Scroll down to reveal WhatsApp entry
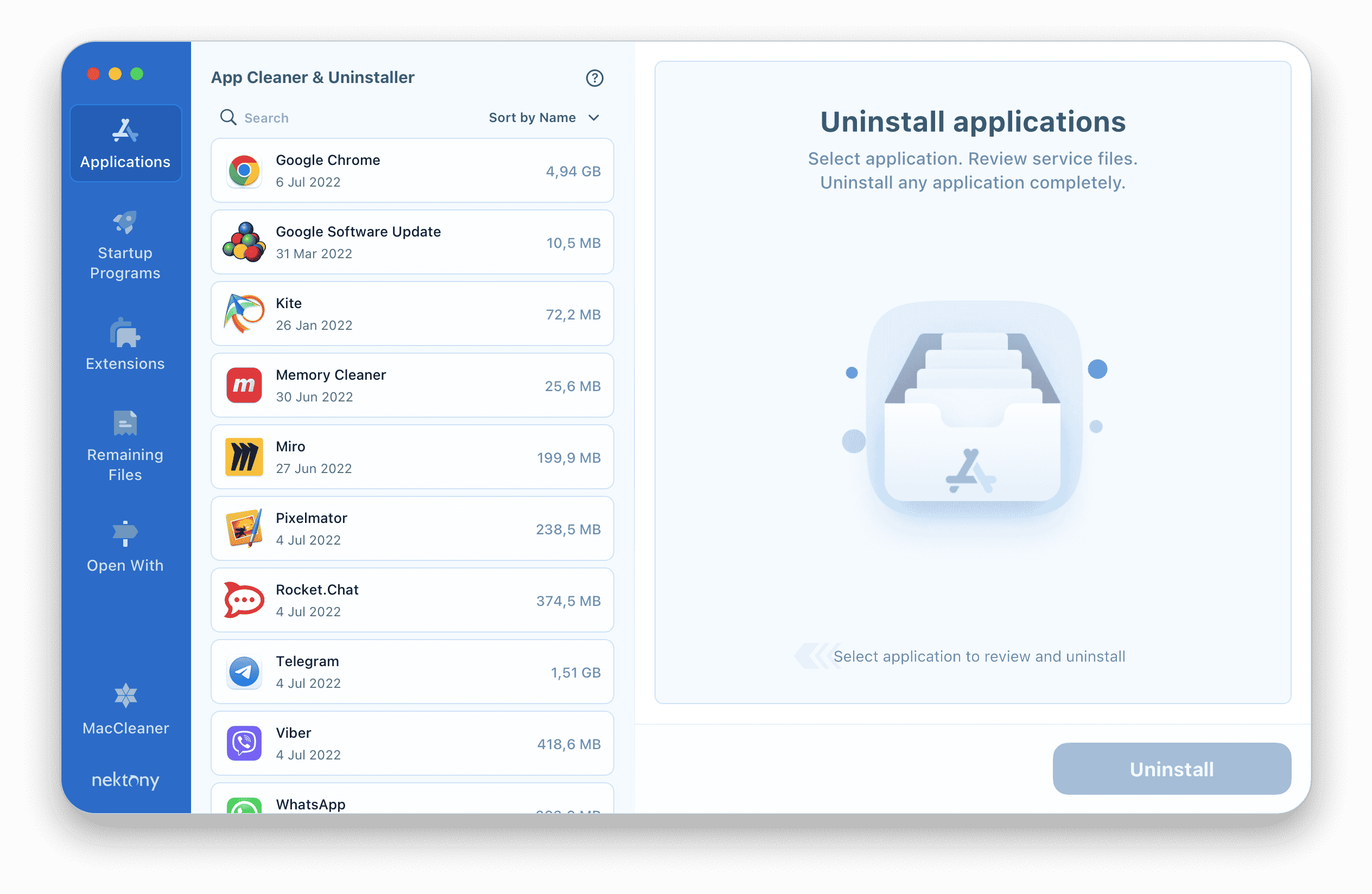 click(x=412, y=804)
